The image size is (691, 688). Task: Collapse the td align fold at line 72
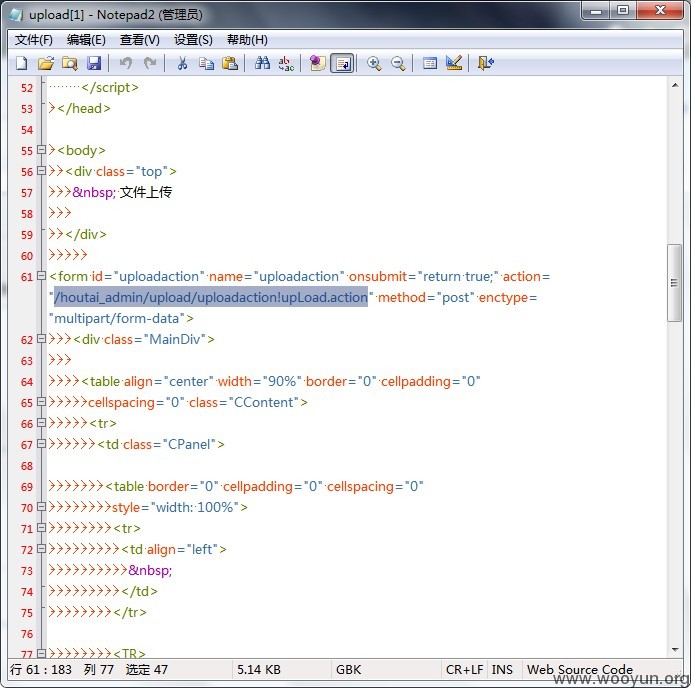pyautogui.click(x=41, y=549)
